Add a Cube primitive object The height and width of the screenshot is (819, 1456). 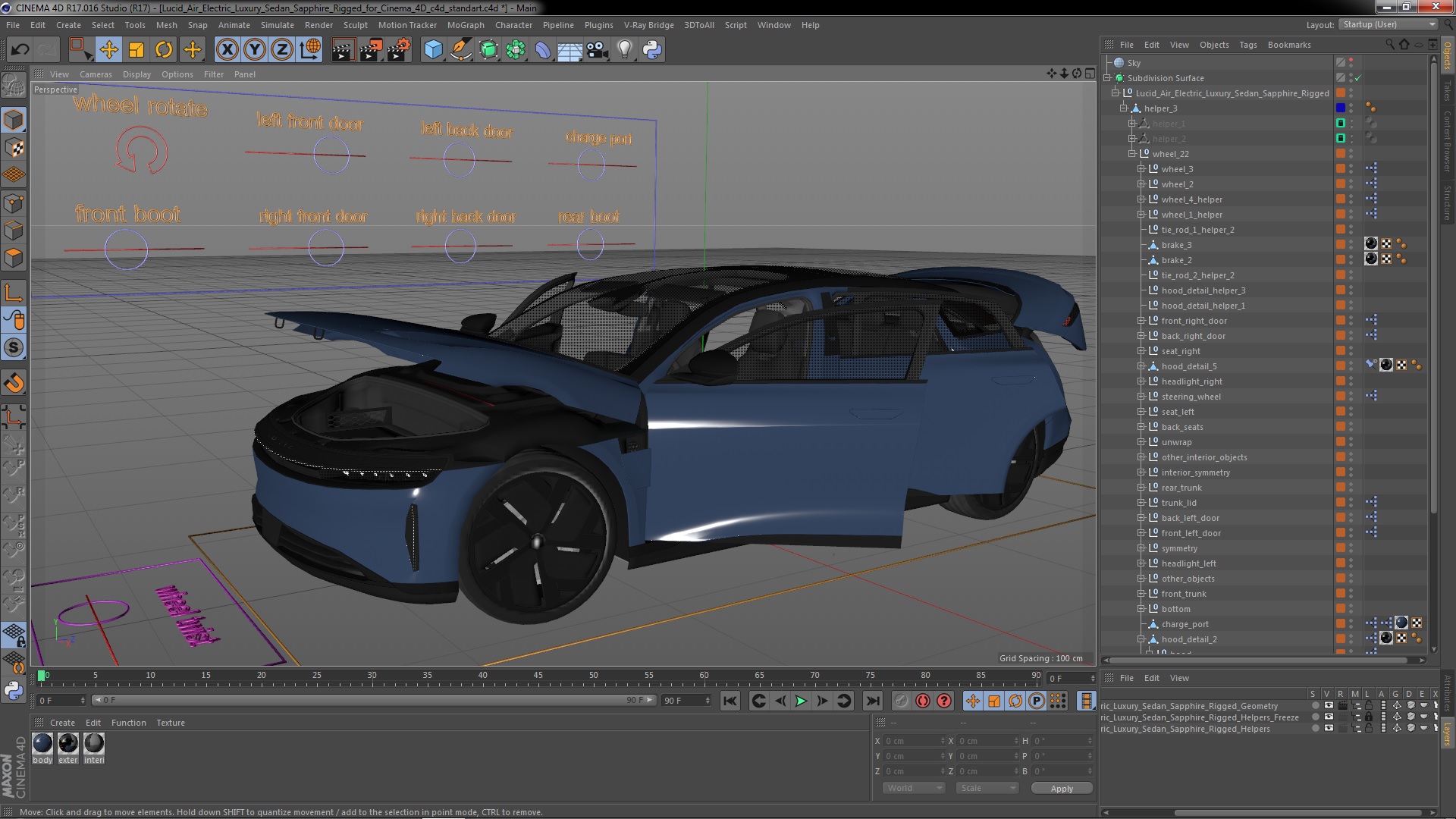[433, 50]
